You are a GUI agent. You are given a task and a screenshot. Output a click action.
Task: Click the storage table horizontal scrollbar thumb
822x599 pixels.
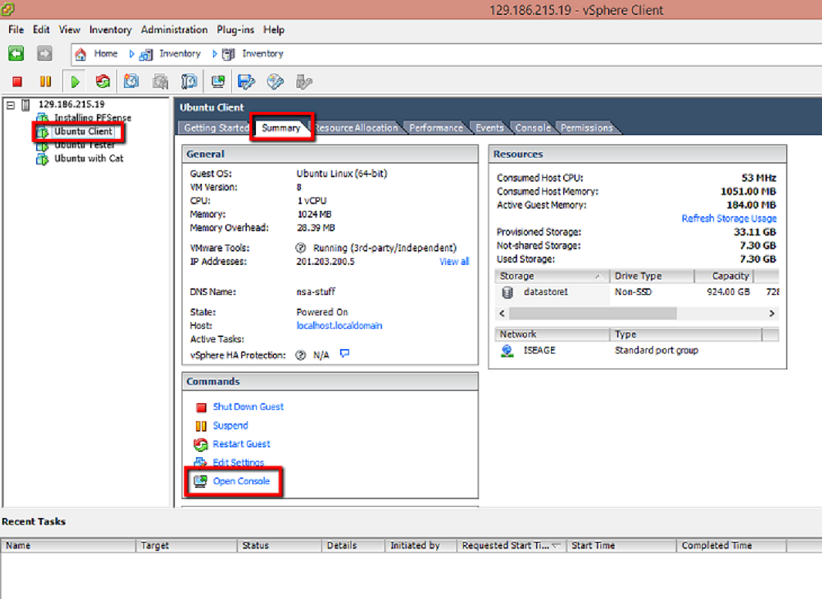[x=593, y=313]
